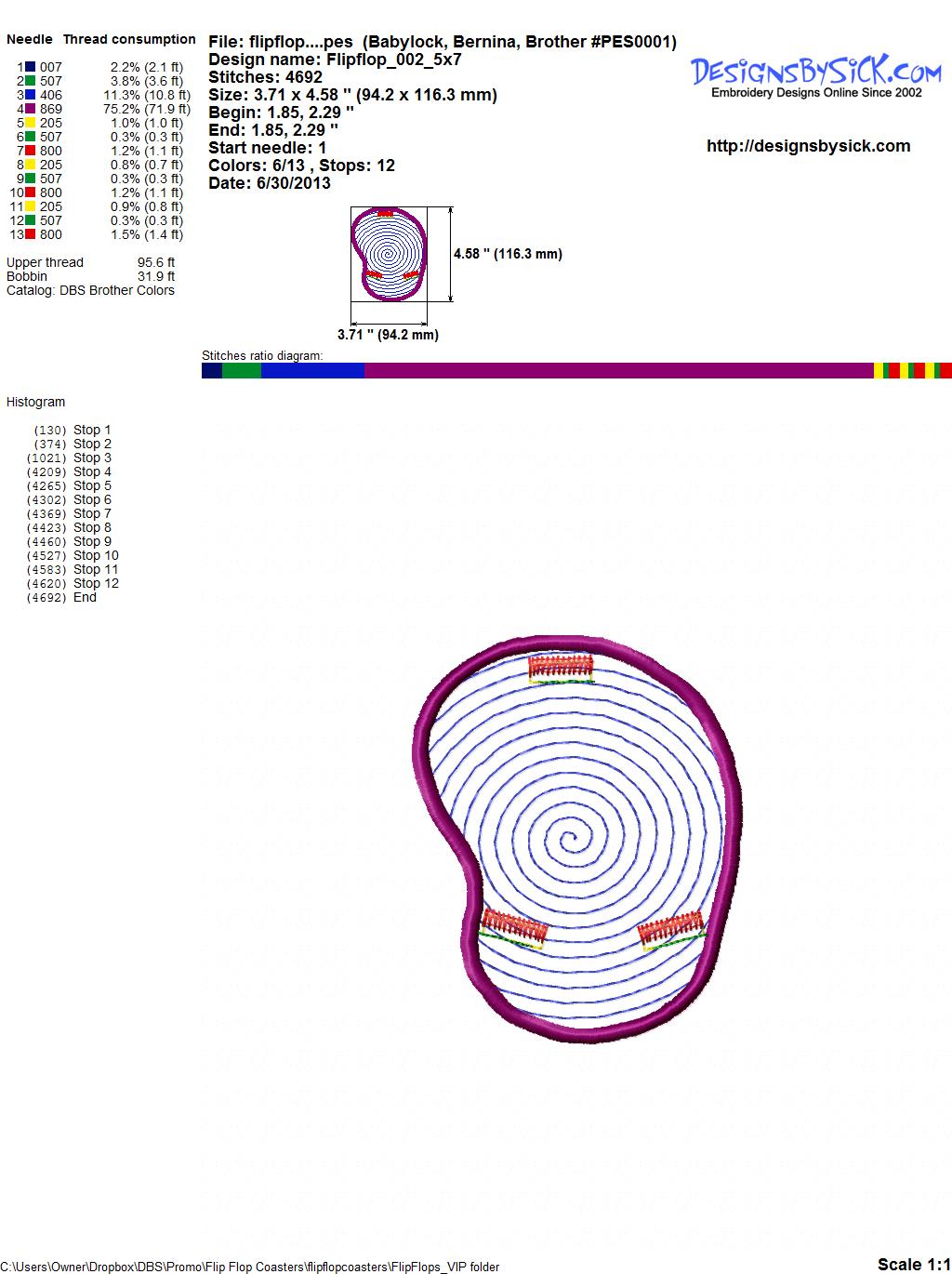The width and height of the screenshot is (952, 1274).
Task: Pick the blue 406 swatch for needle 3
Action: 31,95
